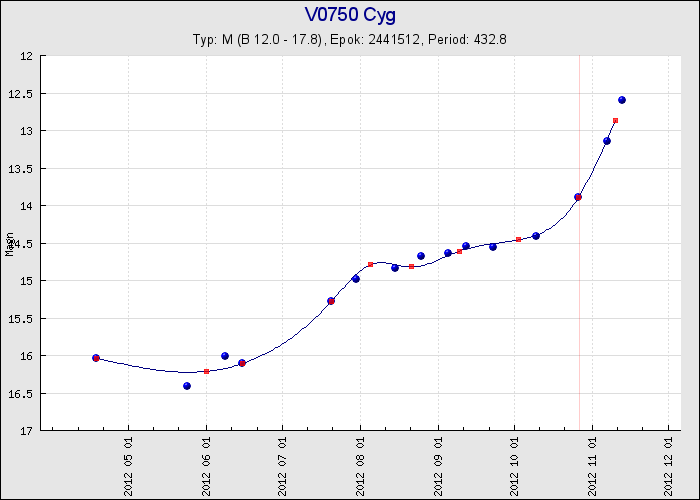Viewport: 700px width, 500px height.
Task: Click the 14 magnitude axis label
Action: click(27, 206)
